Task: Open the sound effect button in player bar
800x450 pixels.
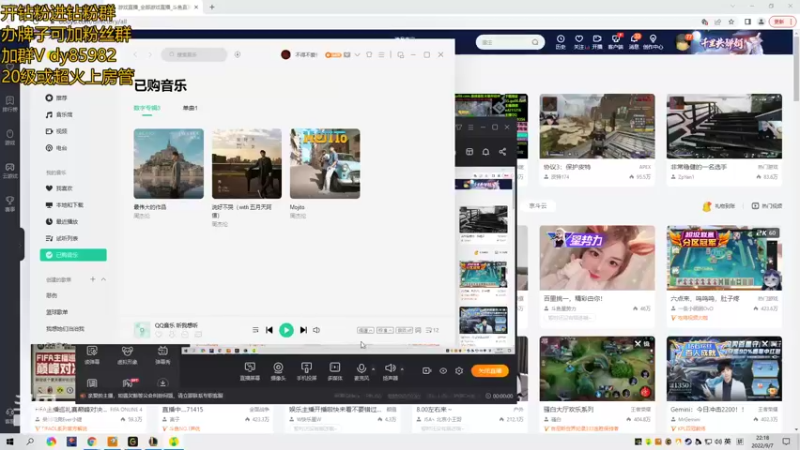Action: point(404,331)
